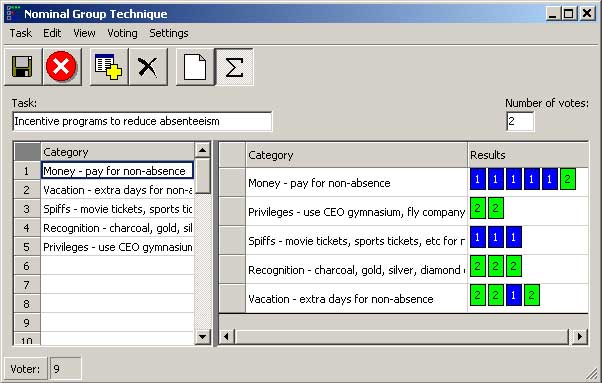Minimize the Nominal Group Technique window
Screen dimensions: 602x383
(x=553, y=14)
